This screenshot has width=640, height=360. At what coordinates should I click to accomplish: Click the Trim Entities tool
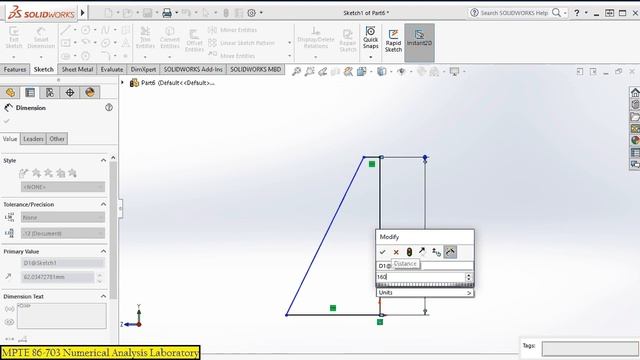point(145,38)
